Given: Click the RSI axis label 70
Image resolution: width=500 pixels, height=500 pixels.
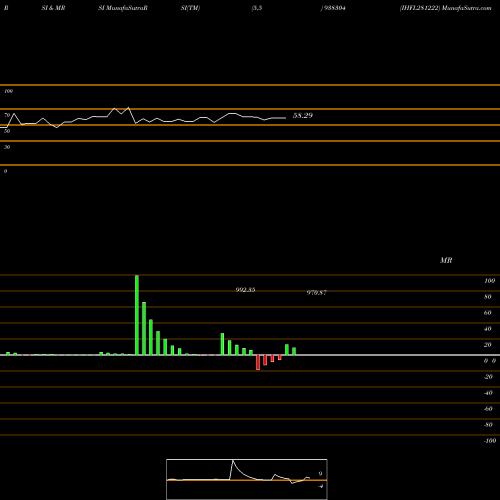Looking at the screenshot, I should 7,115.
